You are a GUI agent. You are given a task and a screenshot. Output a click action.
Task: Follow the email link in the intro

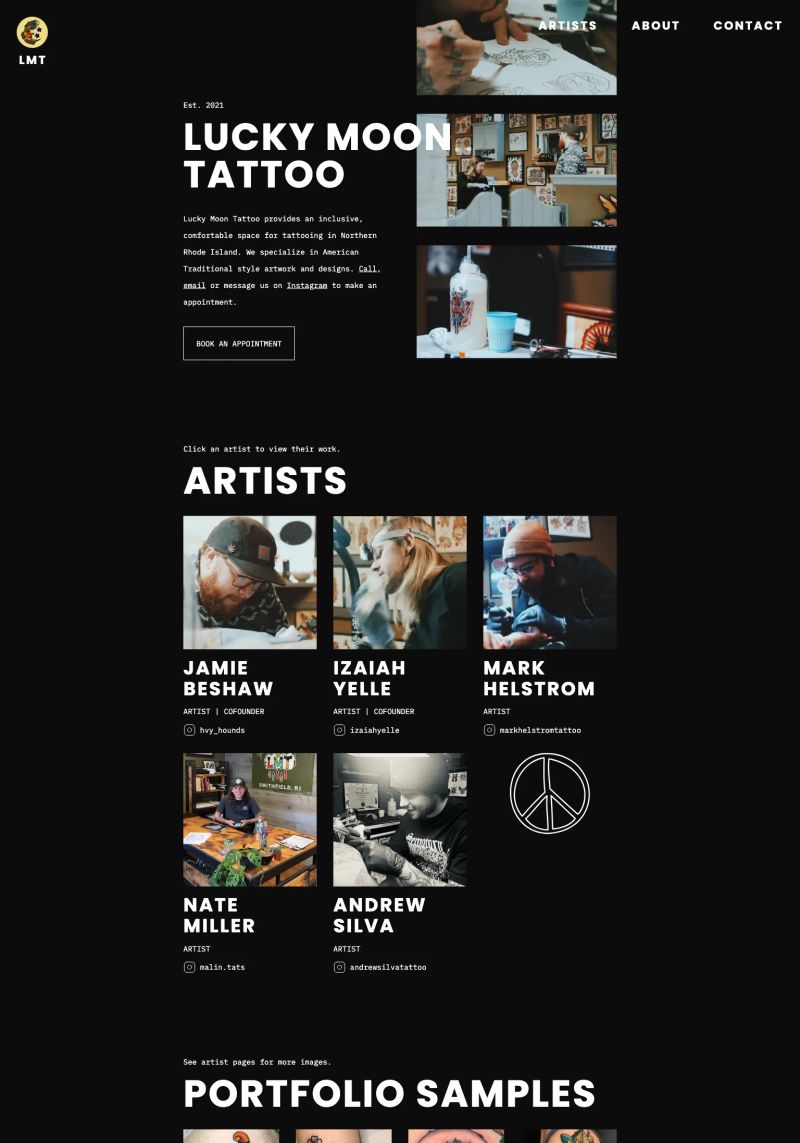click(x=194, y=286)
